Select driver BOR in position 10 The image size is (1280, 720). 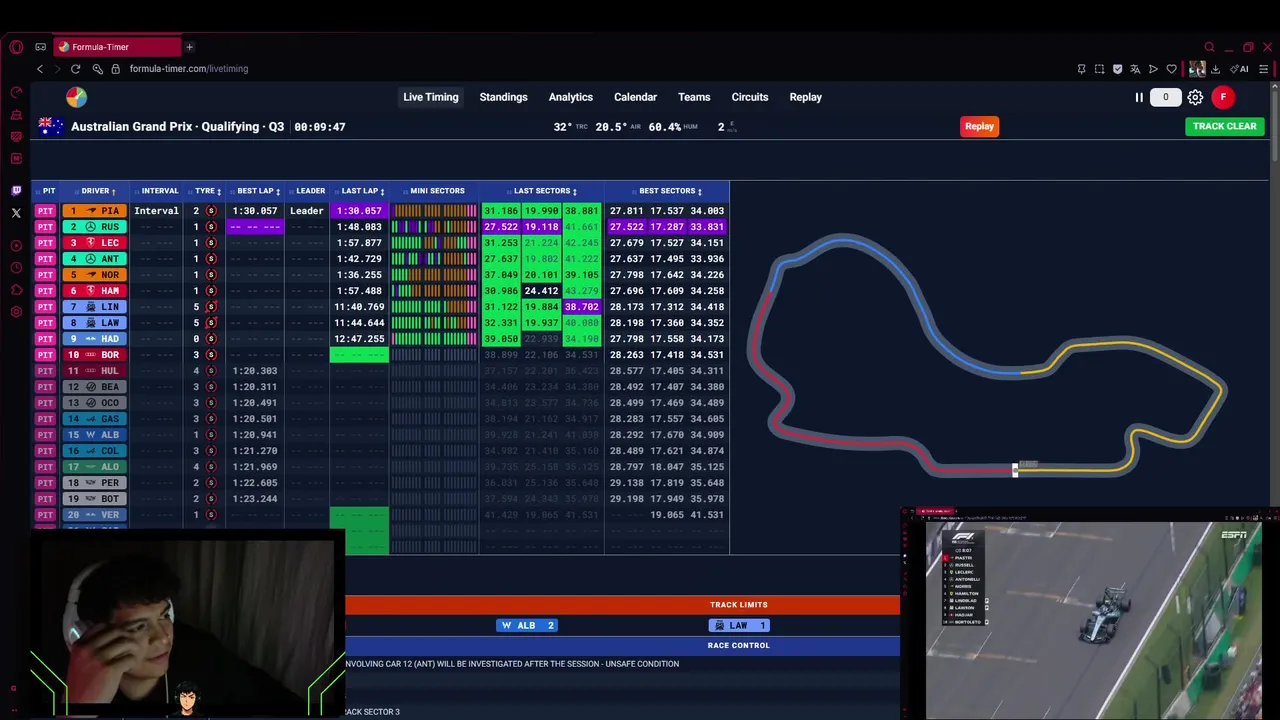pos(94,355)
